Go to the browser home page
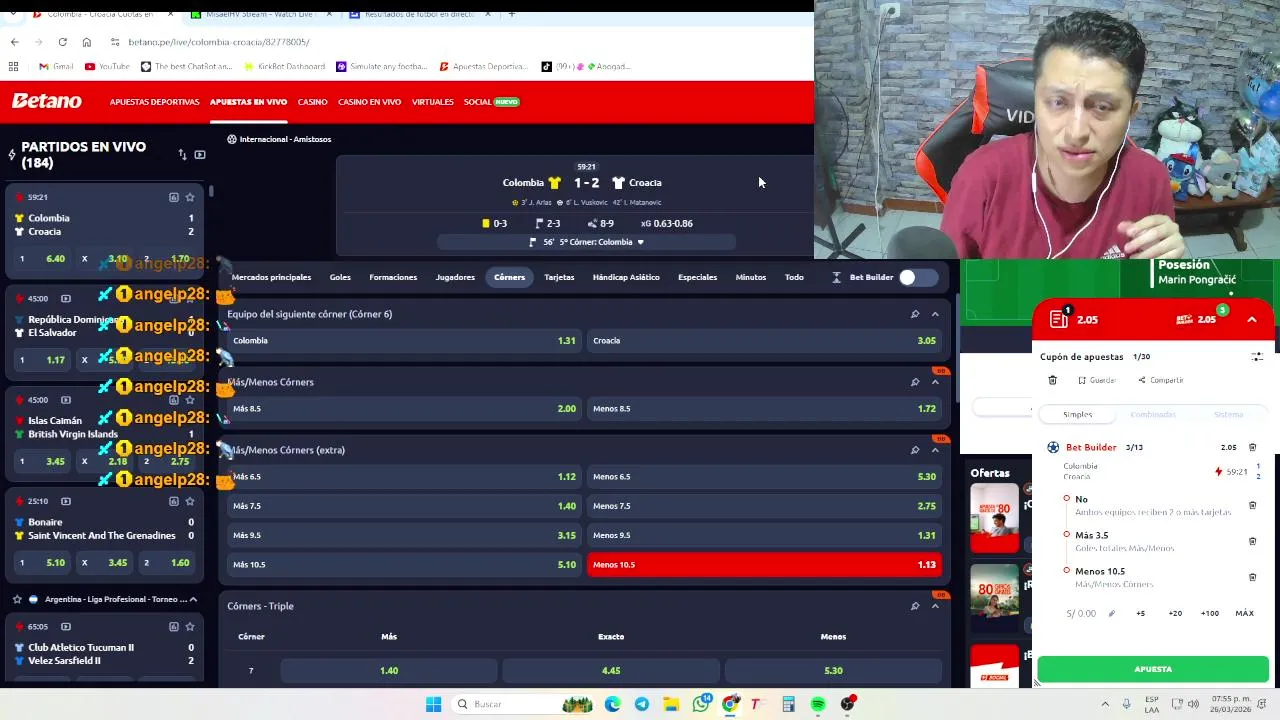This screenshot has width=1280, height=720. point(87,42)
